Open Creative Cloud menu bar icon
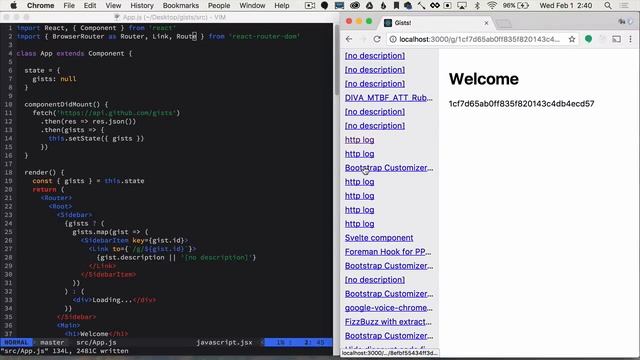This screenshot has height=360, width=640. pyautogui.click(x=355, y=5)
